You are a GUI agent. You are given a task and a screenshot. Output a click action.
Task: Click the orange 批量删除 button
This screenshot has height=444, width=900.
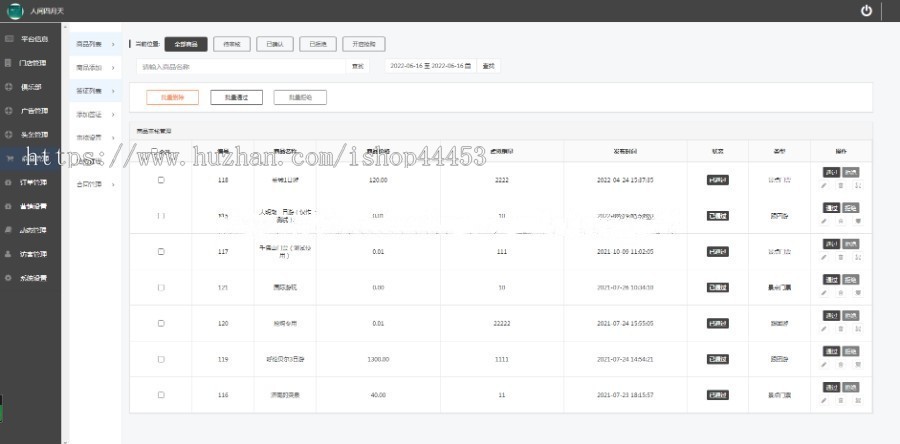coord(172,98)
